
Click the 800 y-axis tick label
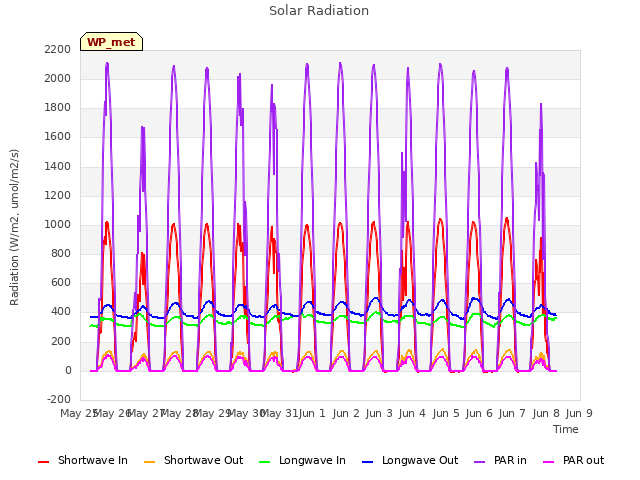(x=61, y=253)
